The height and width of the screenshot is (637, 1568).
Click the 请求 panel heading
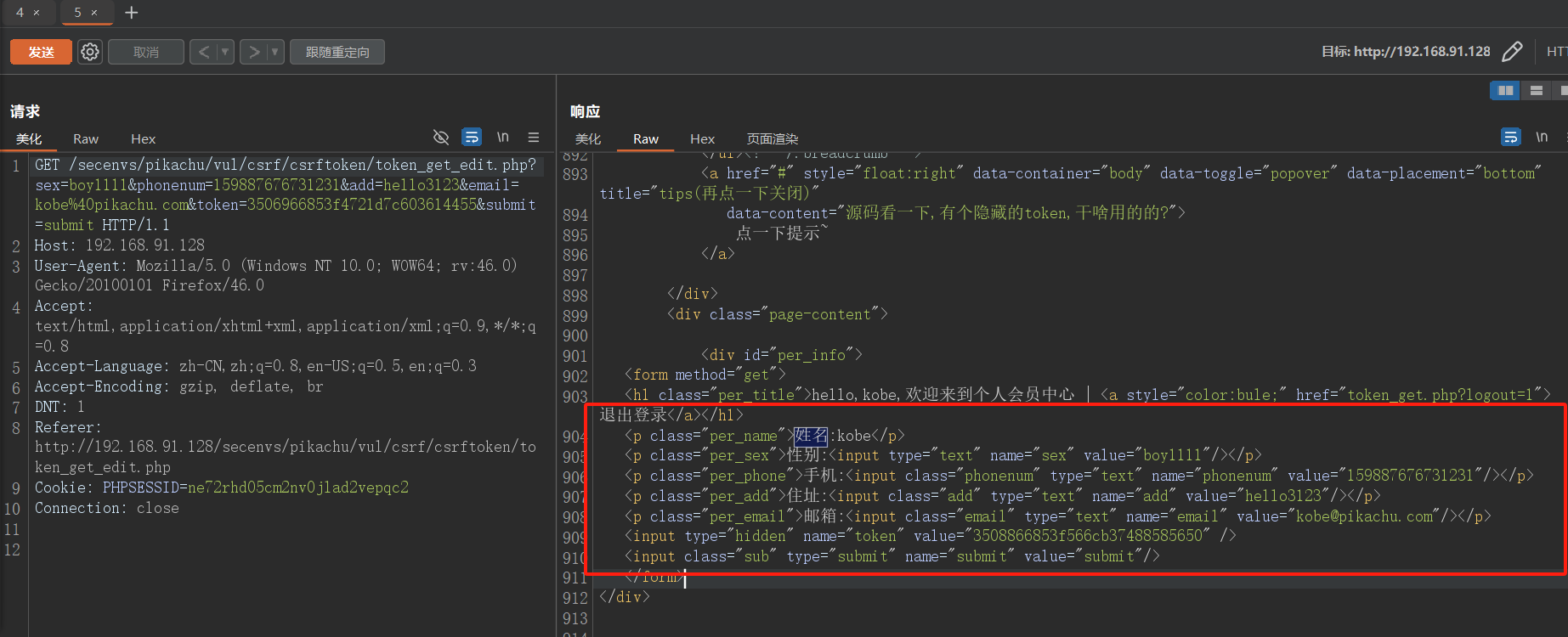[25, 111]
